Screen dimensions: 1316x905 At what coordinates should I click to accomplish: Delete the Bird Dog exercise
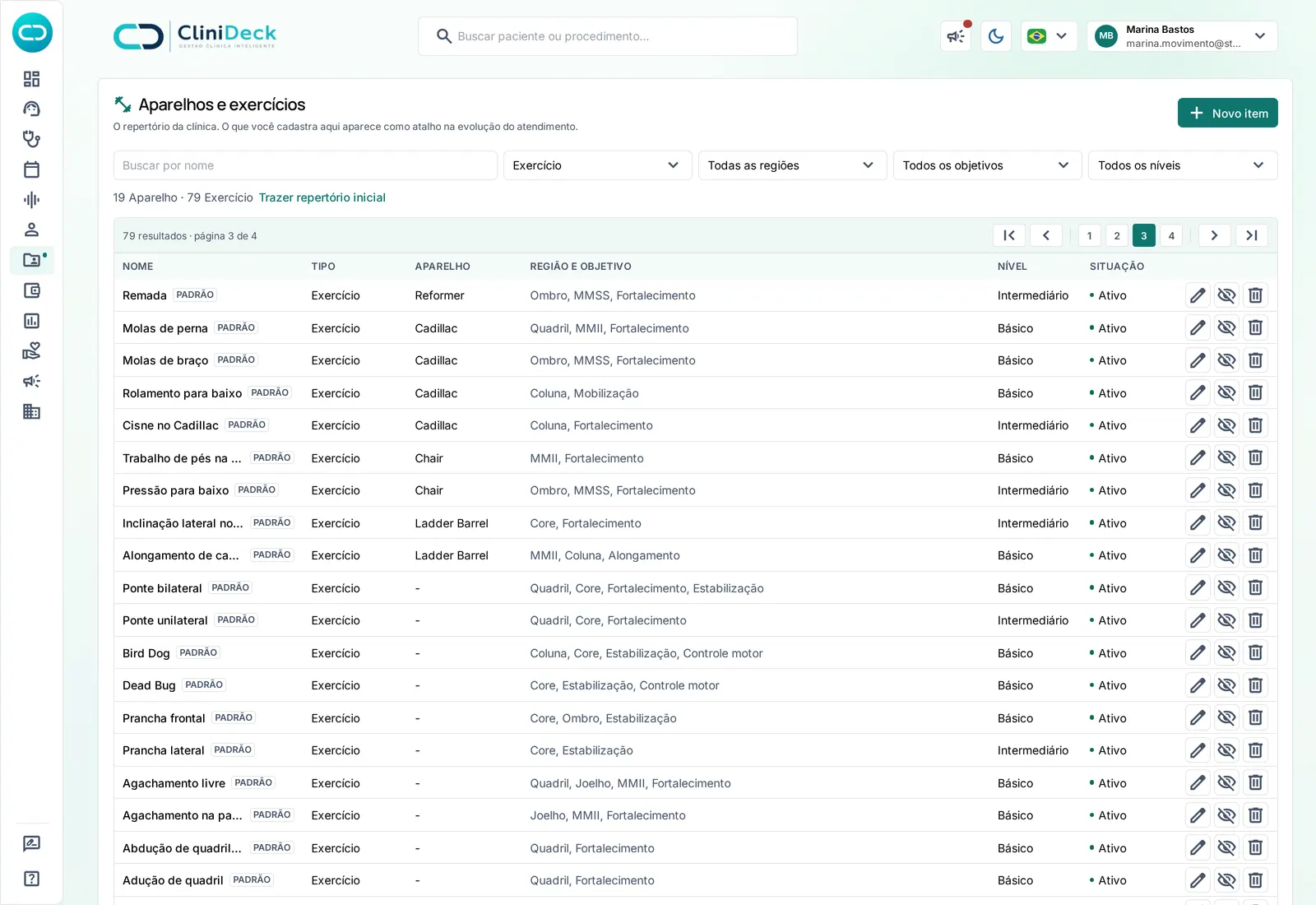(x=1255, y=653)
